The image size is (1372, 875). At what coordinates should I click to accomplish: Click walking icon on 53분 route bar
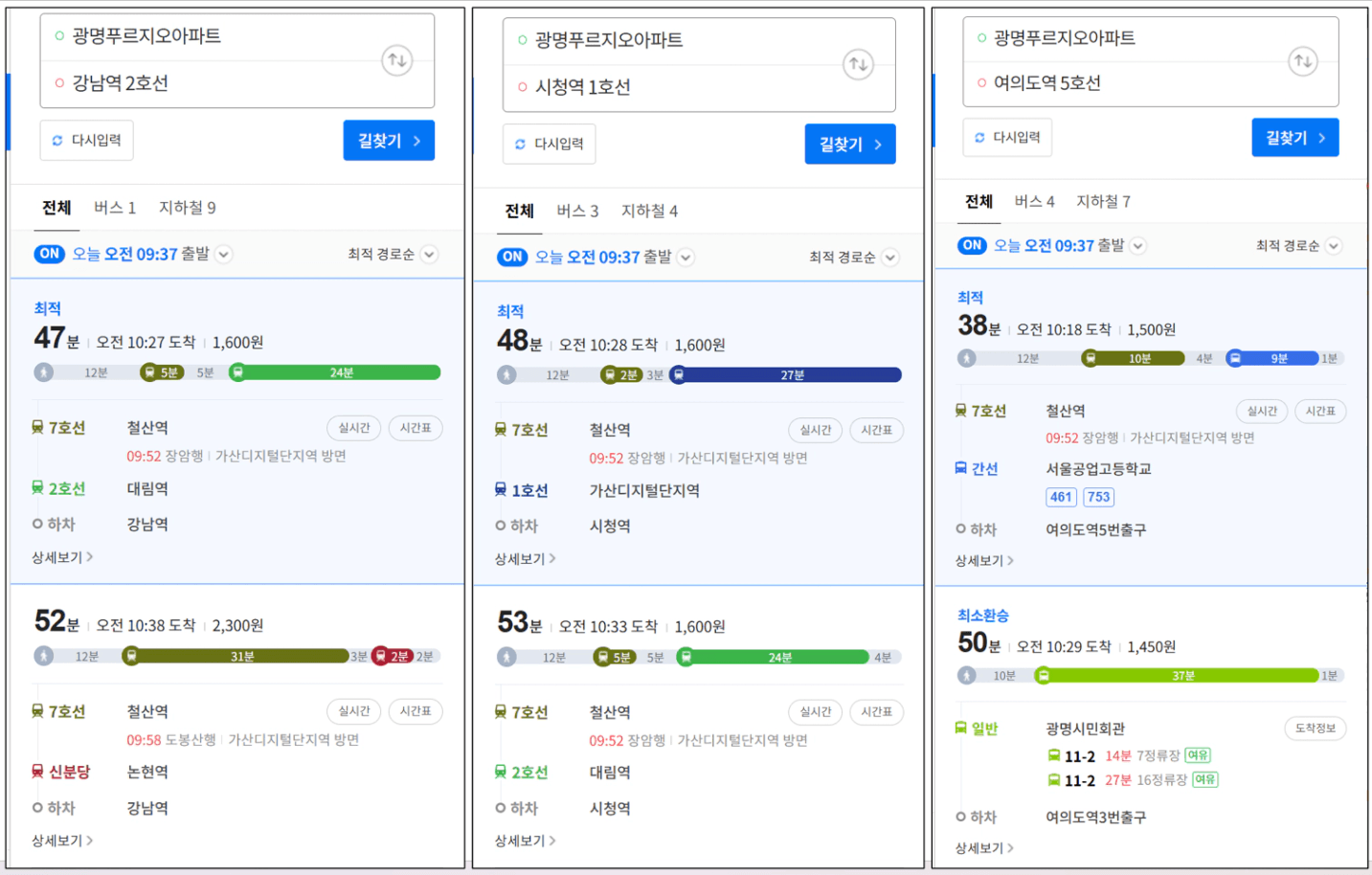coord(506,657)
